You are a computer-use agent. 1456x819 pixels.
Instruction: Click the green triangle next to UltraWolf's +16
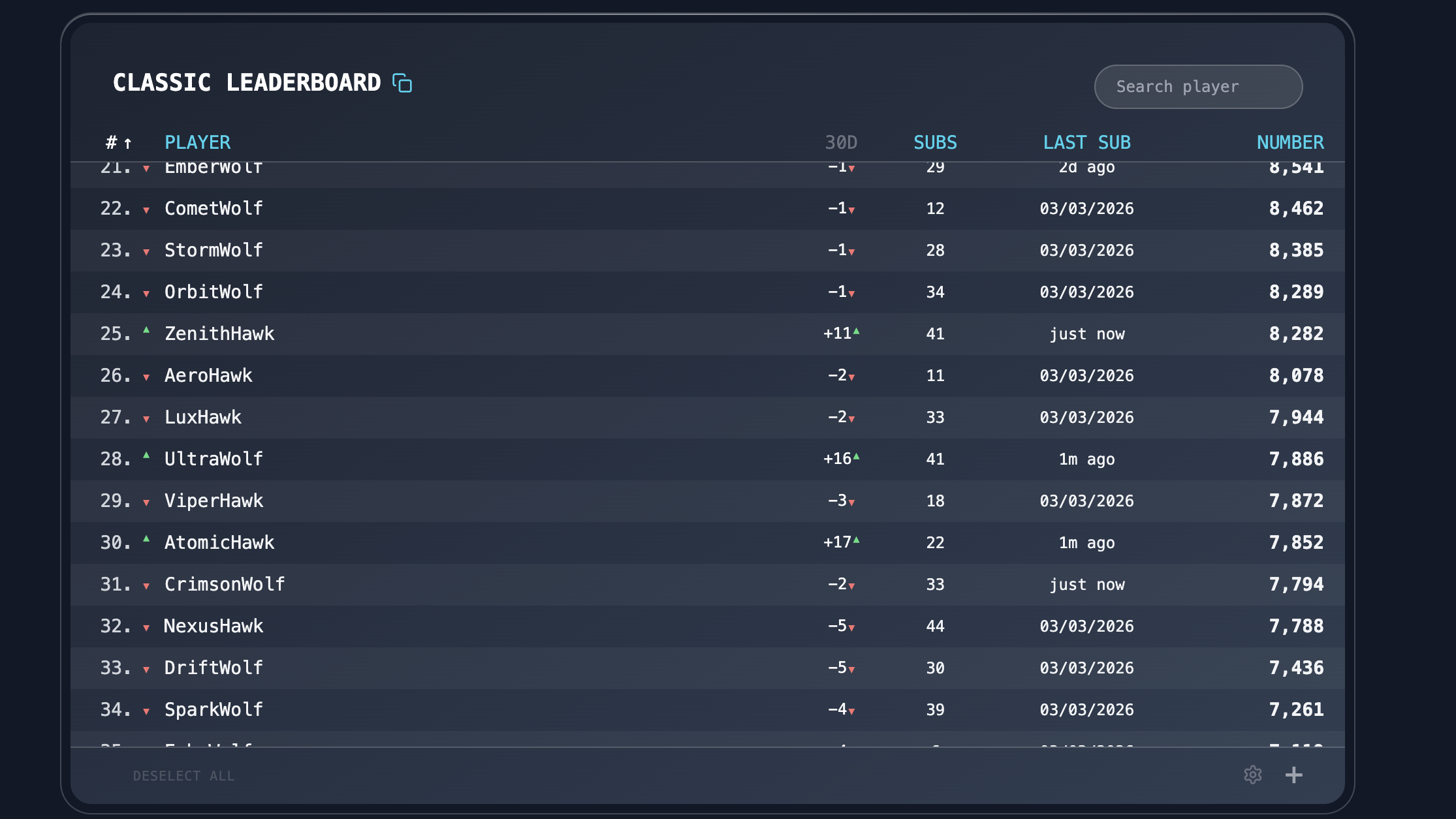pos(857,458)
